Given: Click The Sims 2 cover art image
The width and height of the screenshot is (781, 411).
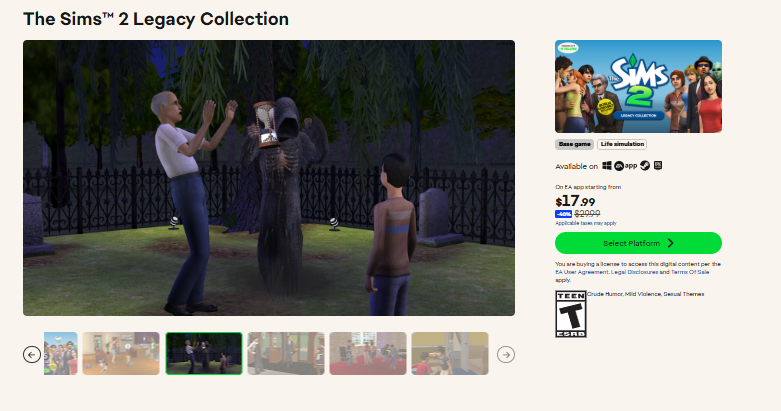Looking at the screenshot, I should (x=639, y=86).
